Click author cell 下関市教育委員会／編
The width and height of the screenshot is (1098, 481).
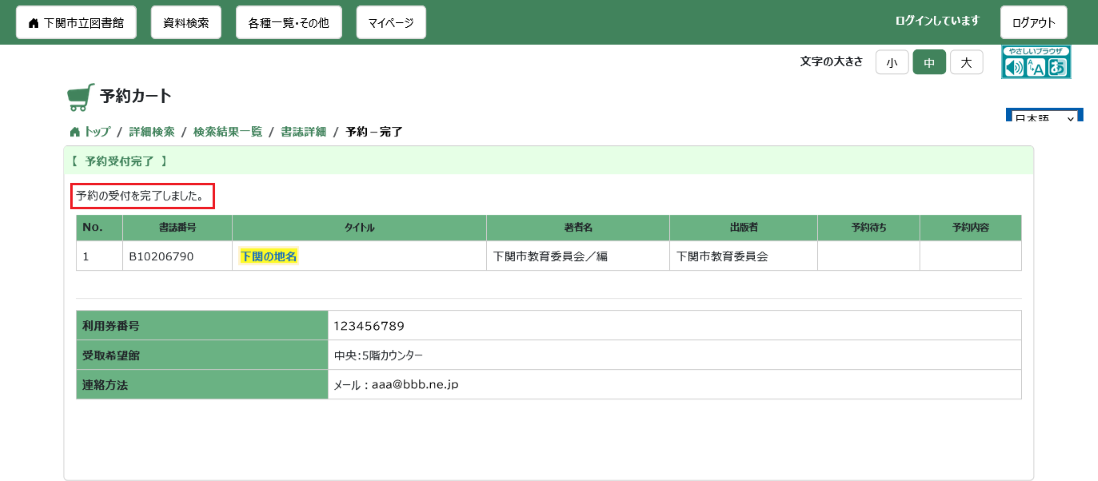coord(550,257)
